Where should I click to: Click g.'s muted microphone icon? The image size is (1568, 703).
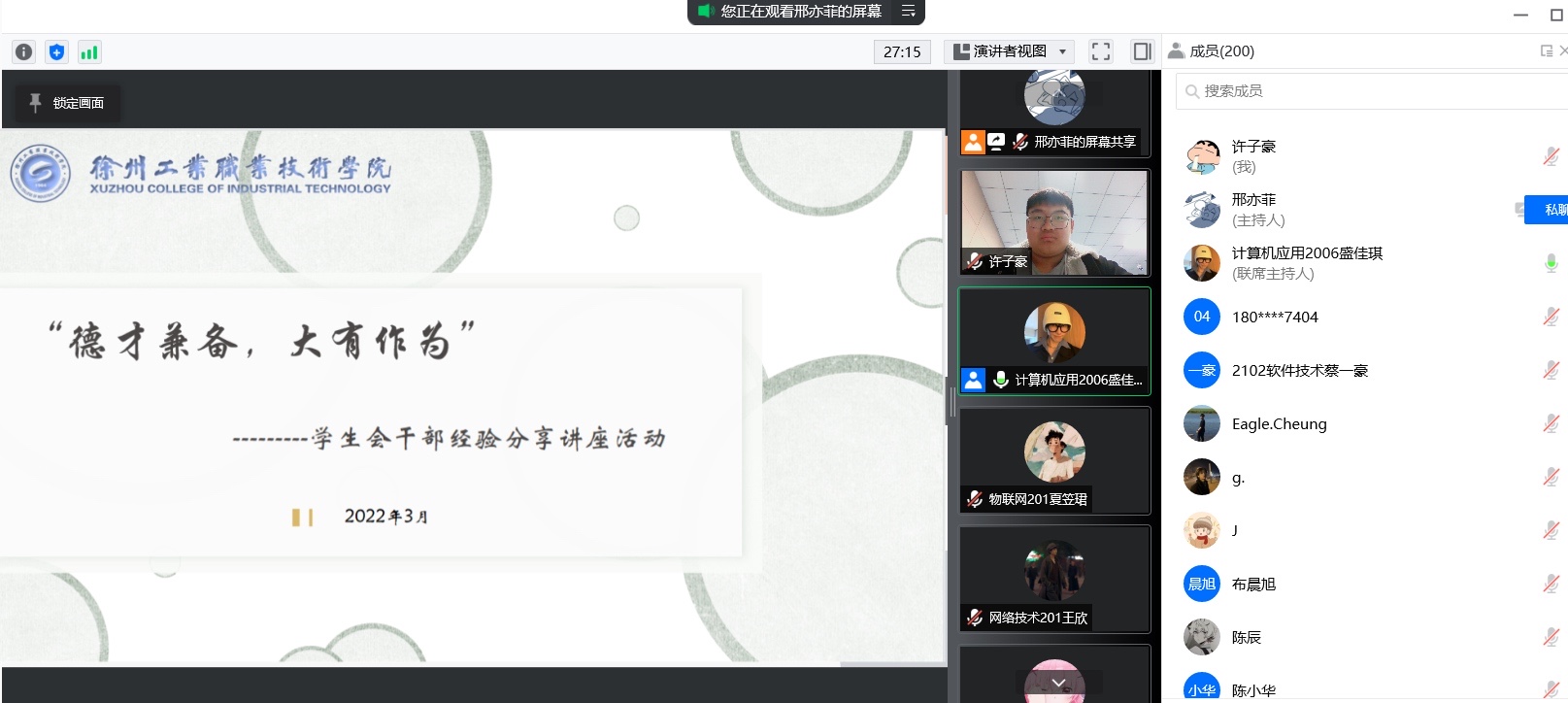pos(1551,477)
